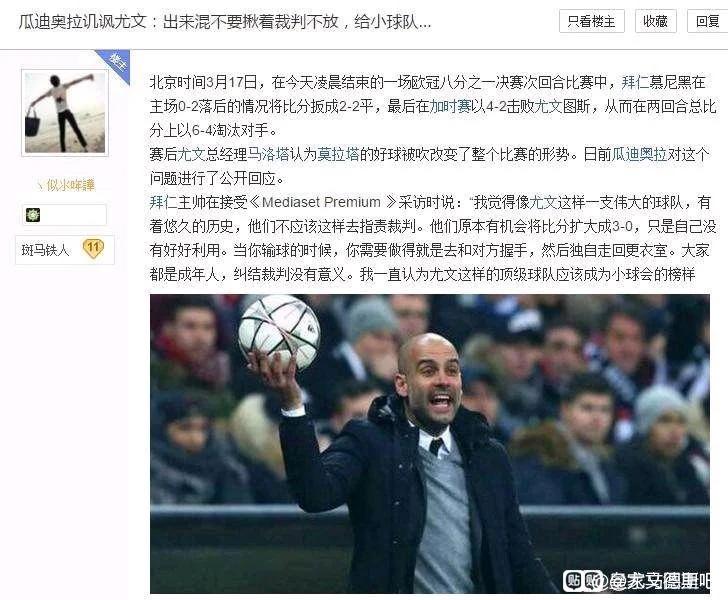Open the username link 似水味譁

pos(66,185)
